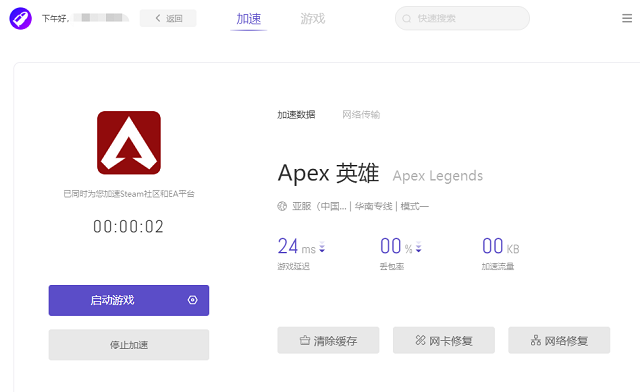Click the Apex Legends game icon
The height and width of the screenshot is (392, 640).
[129, 143]
